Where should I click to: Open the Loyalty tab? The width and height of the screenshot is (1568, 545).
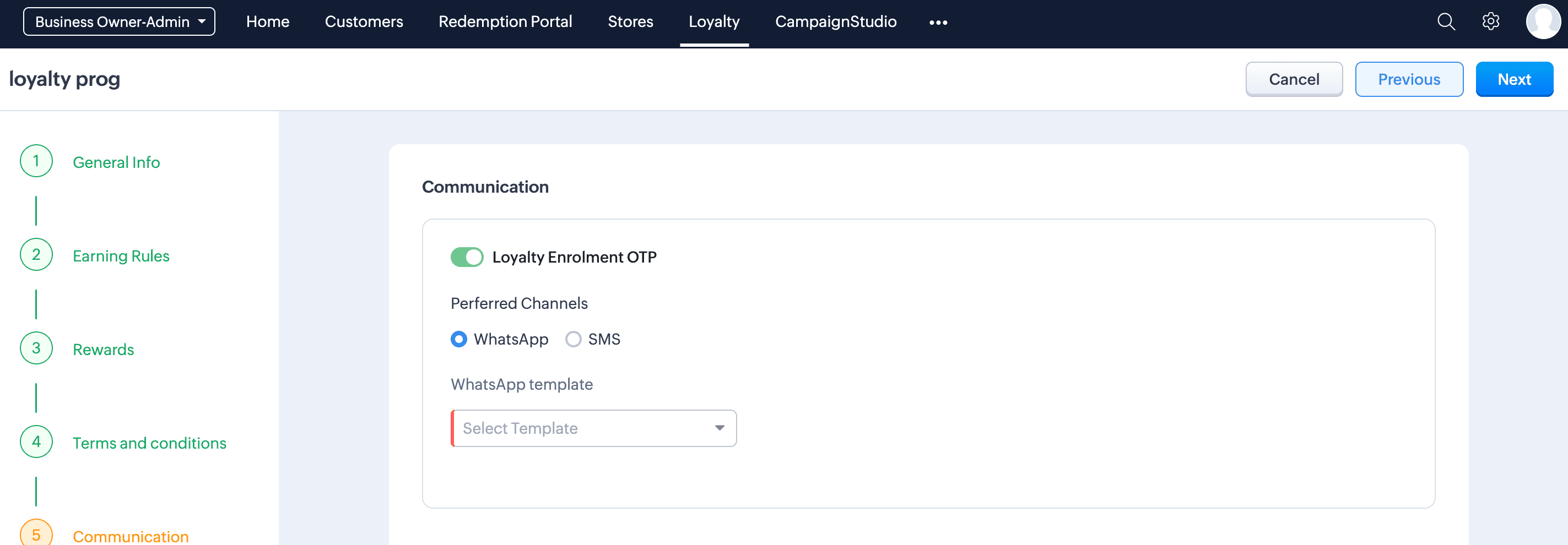(x=714, y=22)
